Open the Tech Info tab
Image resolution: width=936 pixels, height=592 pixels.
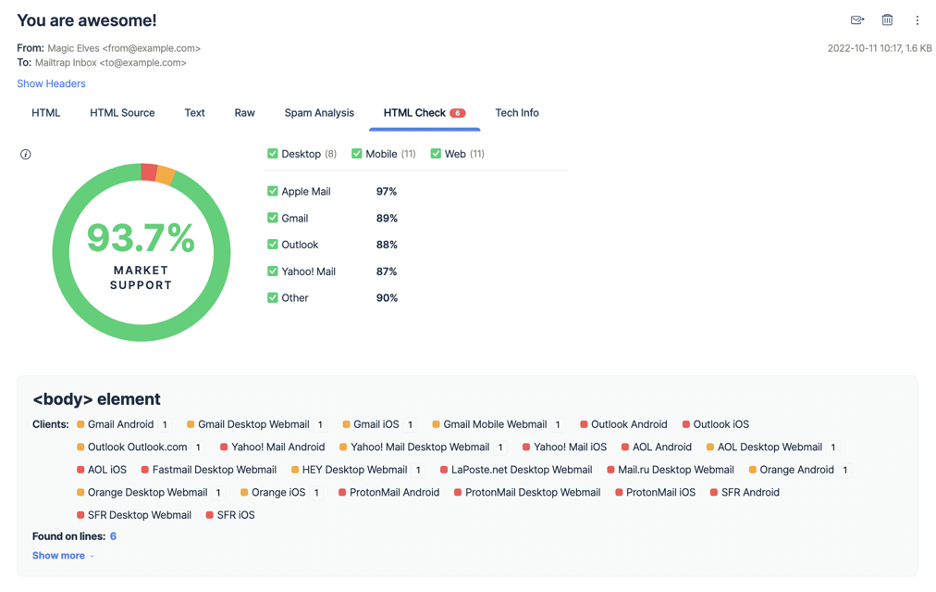point(517,113)
